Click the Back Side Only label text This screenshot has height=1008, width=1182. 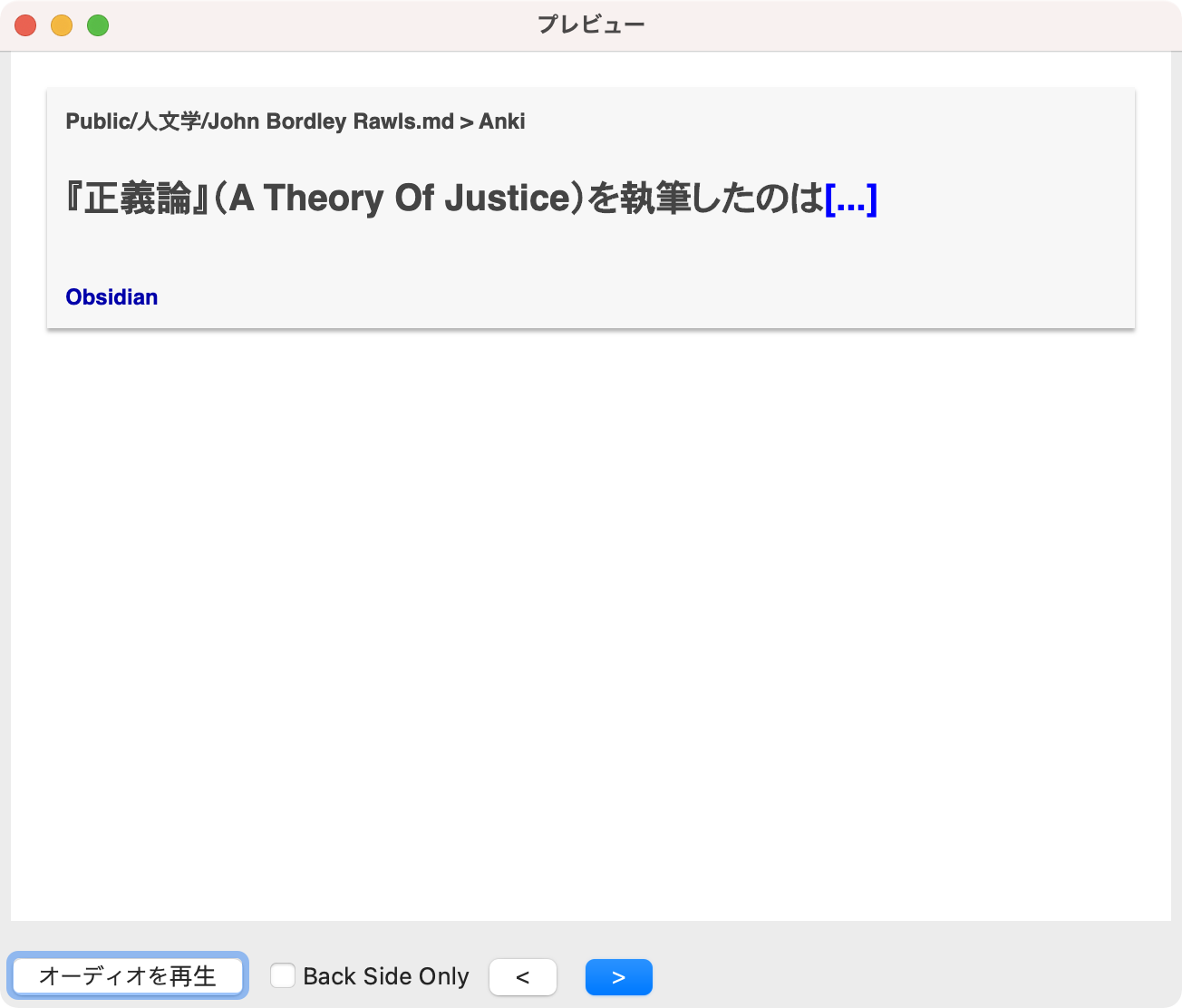(385, 976)
